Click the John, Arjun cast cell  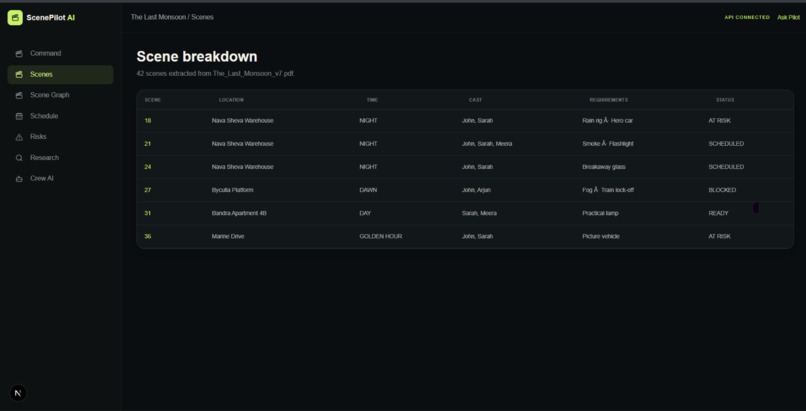pyautogui.click(x=476, y=190)
